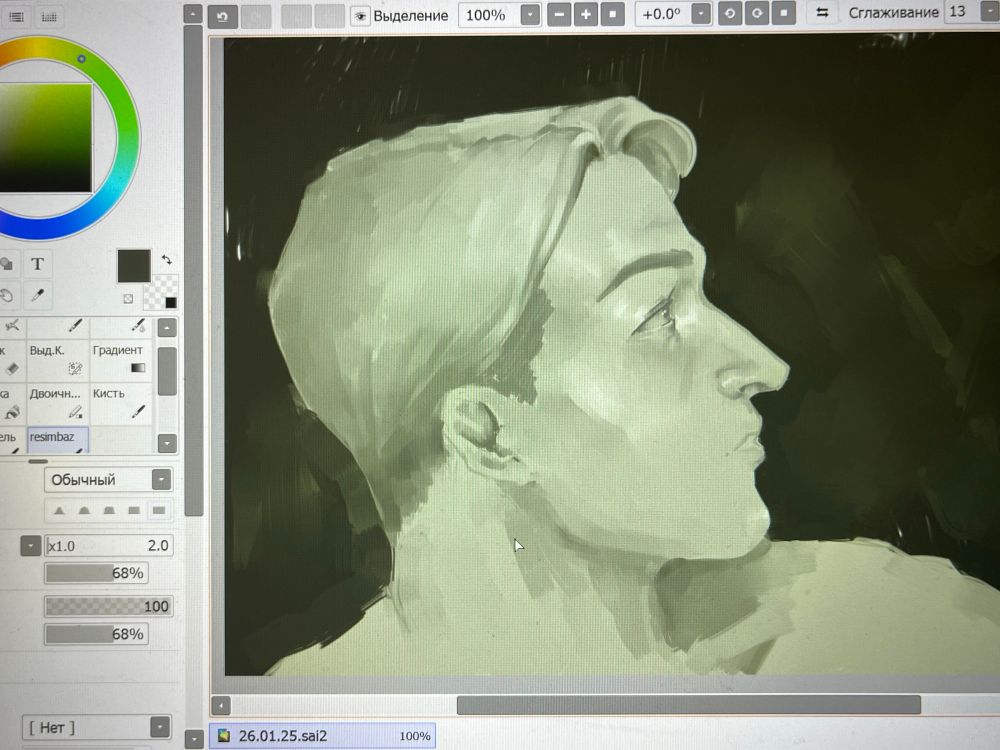
Task: Adjust the density slider showing 100
Action: [x=108, y=606]
